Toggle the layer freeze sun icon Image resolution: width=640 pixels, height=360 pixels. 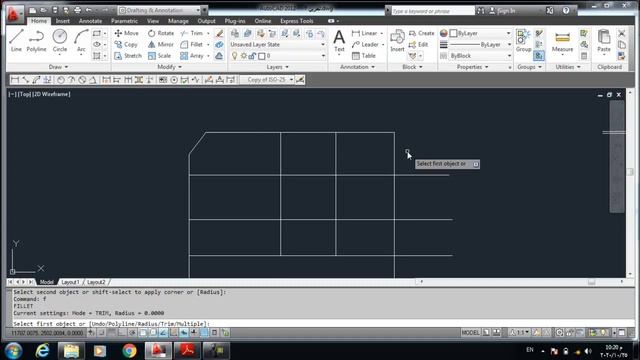pos(244,56)
